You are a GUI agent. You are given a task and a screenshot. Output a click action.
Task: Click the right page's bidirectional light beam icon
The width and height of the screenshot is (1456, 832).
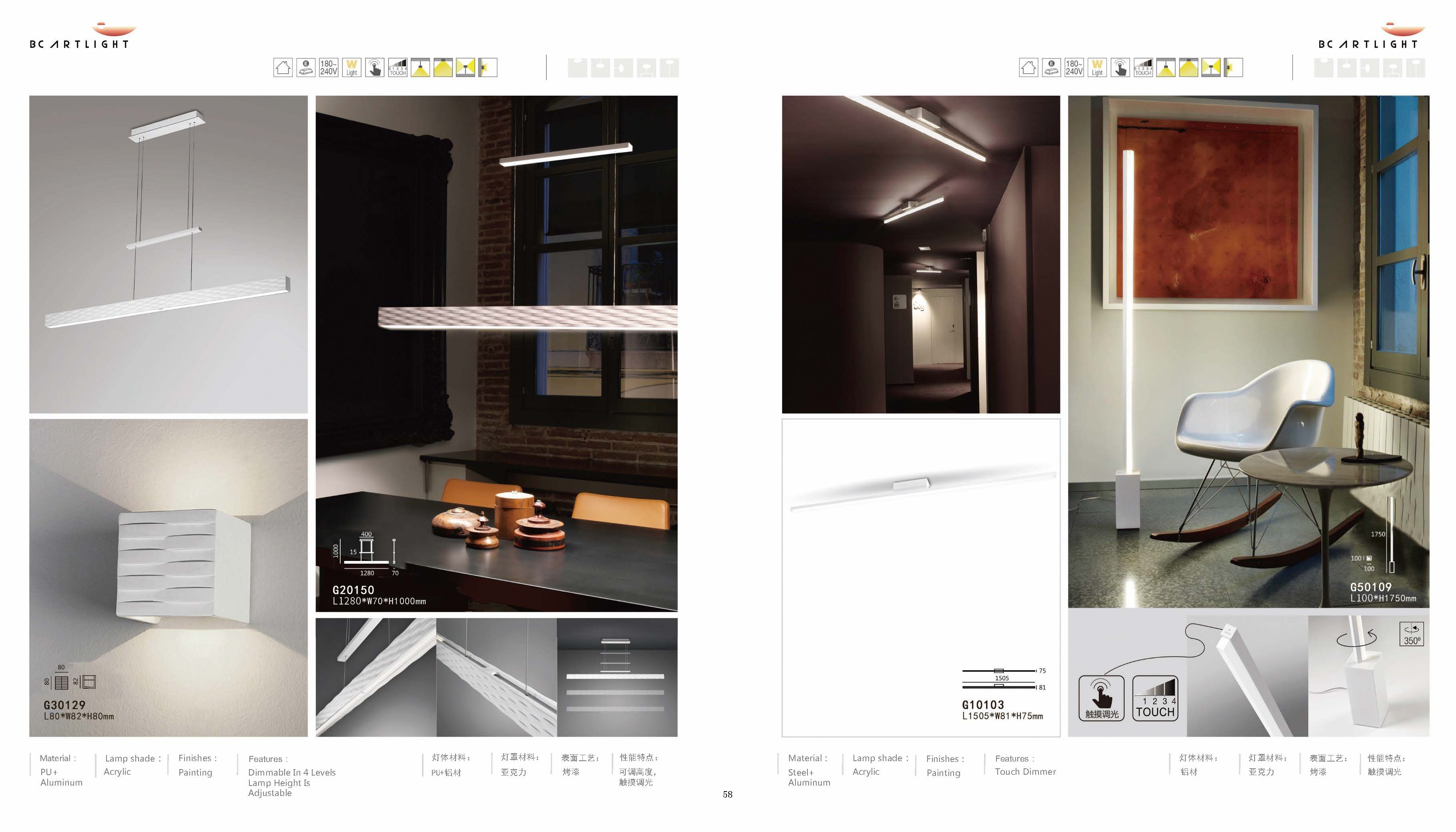[x=1210, y=67]
